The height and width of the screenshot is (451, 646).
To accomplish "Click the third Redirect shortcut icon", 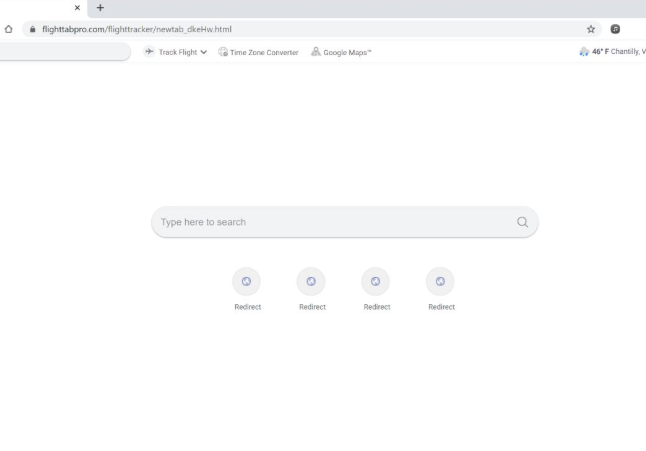I will (375, 281).
